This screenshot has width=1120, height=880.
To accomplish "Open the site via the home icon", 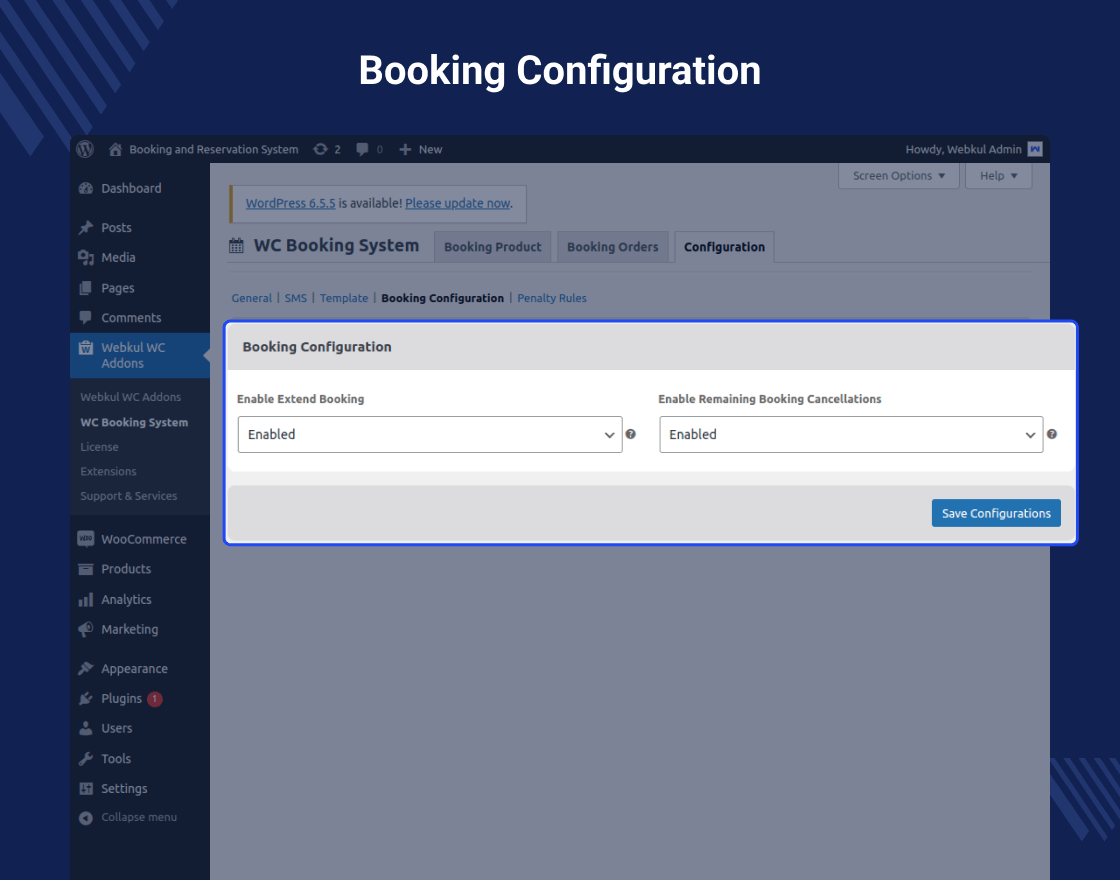I will click(x=114, y=148).
